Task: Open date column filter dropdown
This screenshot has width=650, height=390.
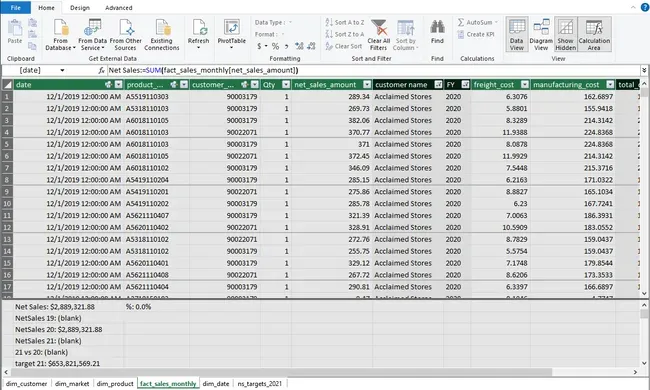Action: (119, 85)
